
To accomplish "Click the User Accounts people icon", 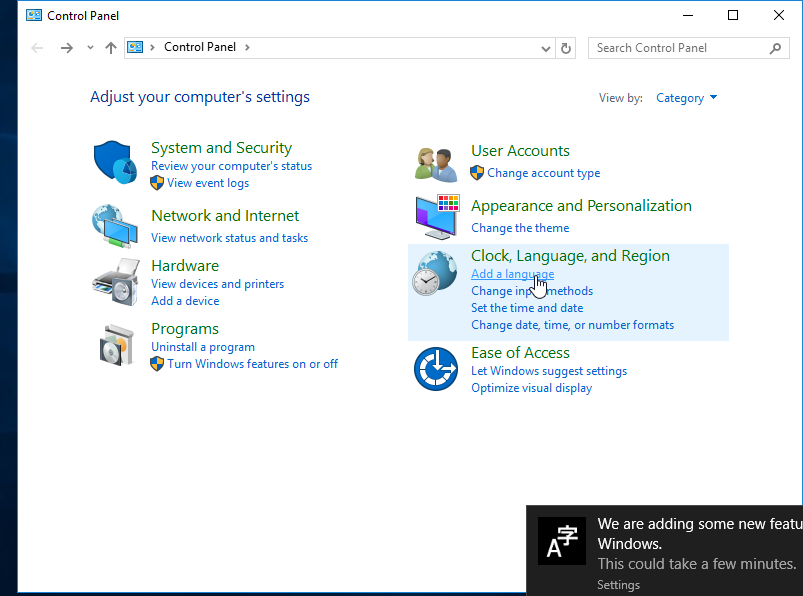I will (x=436, y=164).
